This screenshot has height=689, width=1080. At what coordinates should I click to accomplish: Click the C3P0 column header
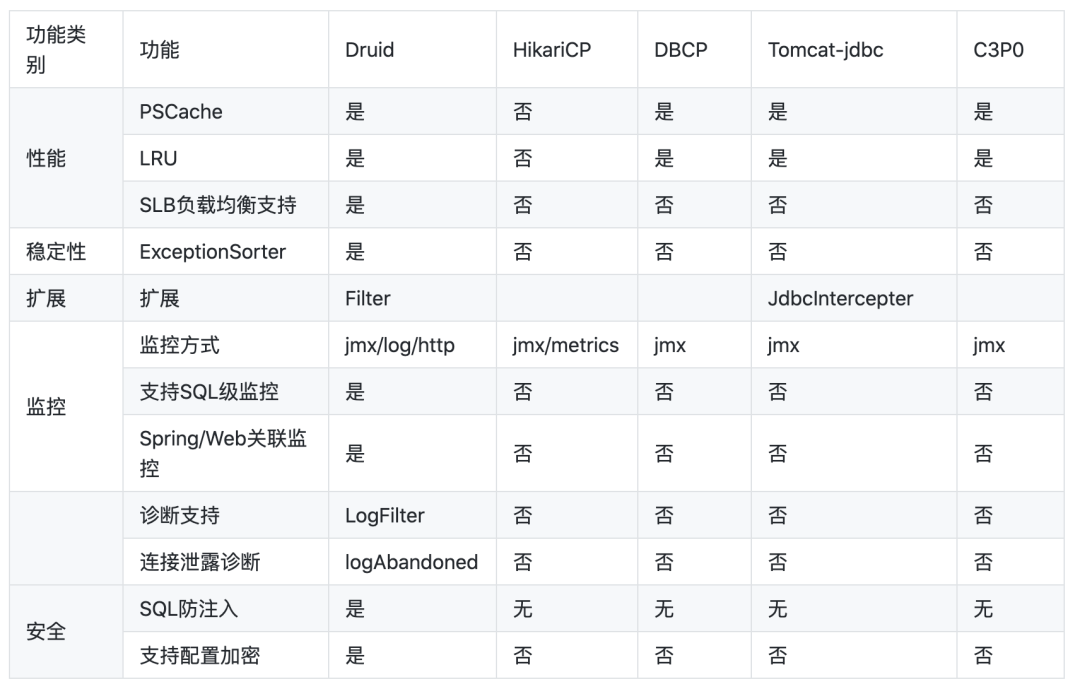997,50
